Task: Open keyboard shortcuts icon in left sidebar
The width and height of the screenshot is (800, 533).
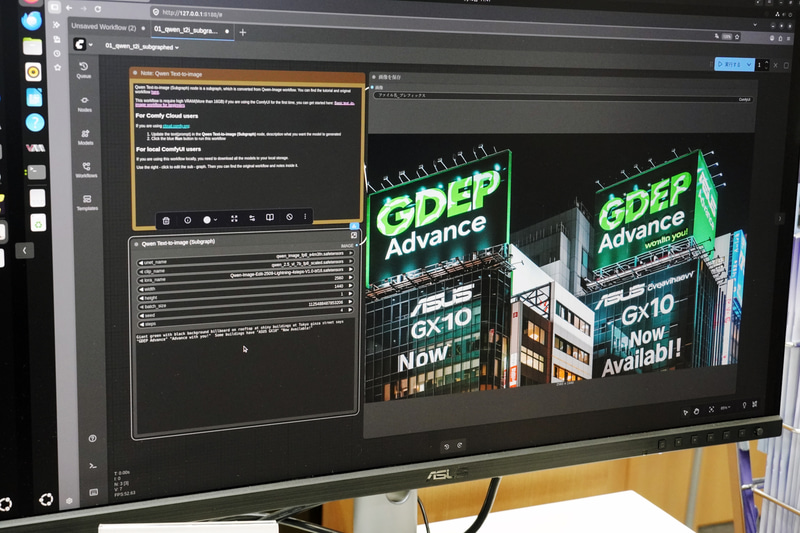Action: (93, 492)
